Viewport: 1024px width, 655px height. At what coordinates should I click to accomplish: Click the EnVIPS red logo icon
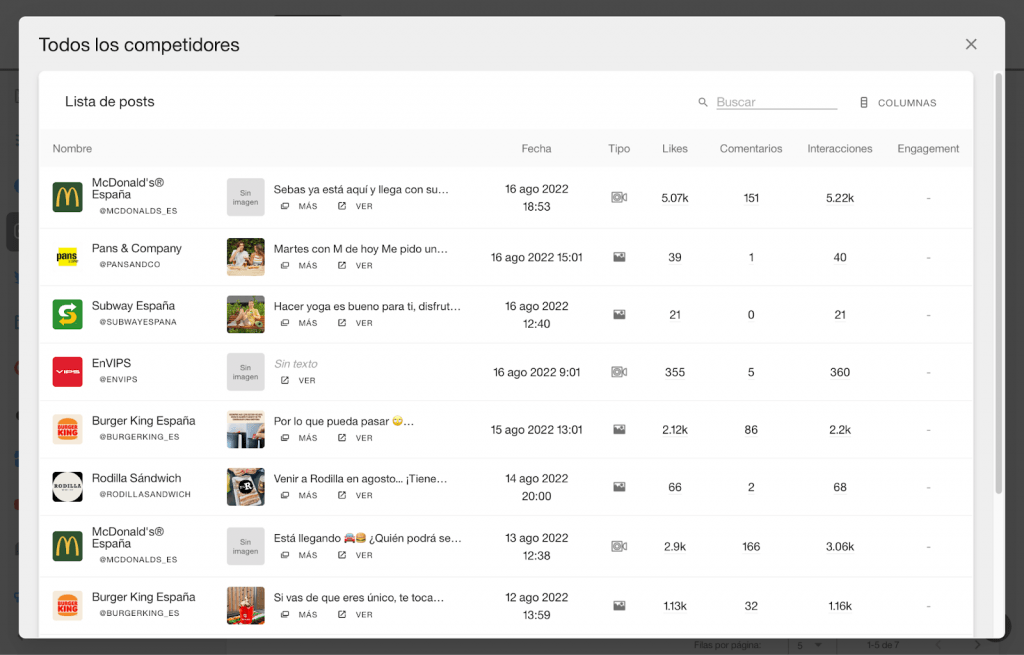[67, 372]
